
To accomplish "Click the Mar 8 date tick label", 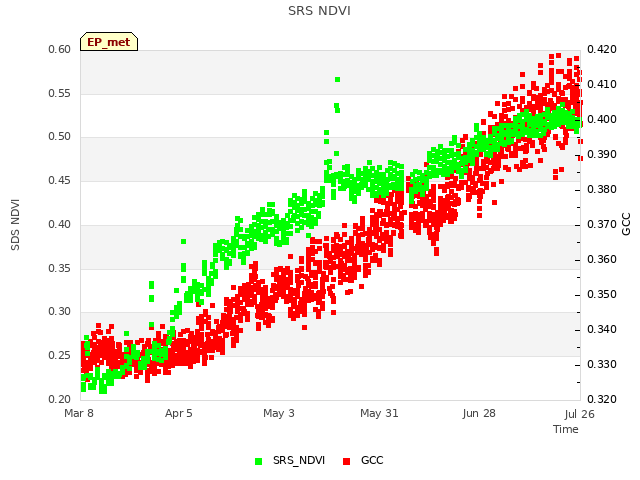I will tap(79, 413).
